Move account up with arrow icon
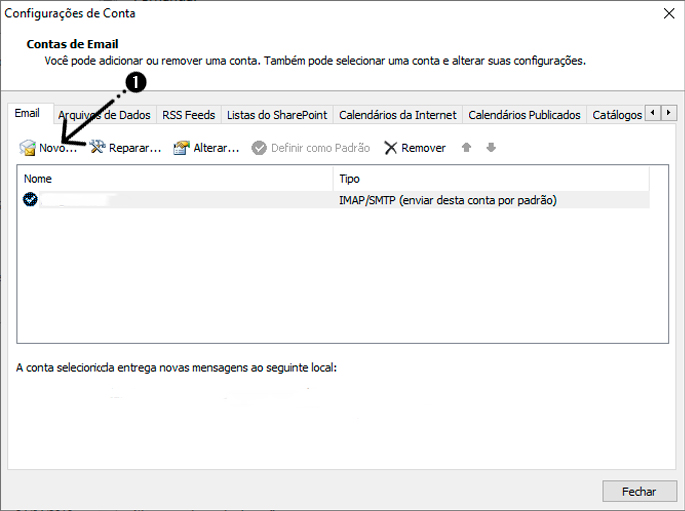685x511 pixels. [466, 148]
